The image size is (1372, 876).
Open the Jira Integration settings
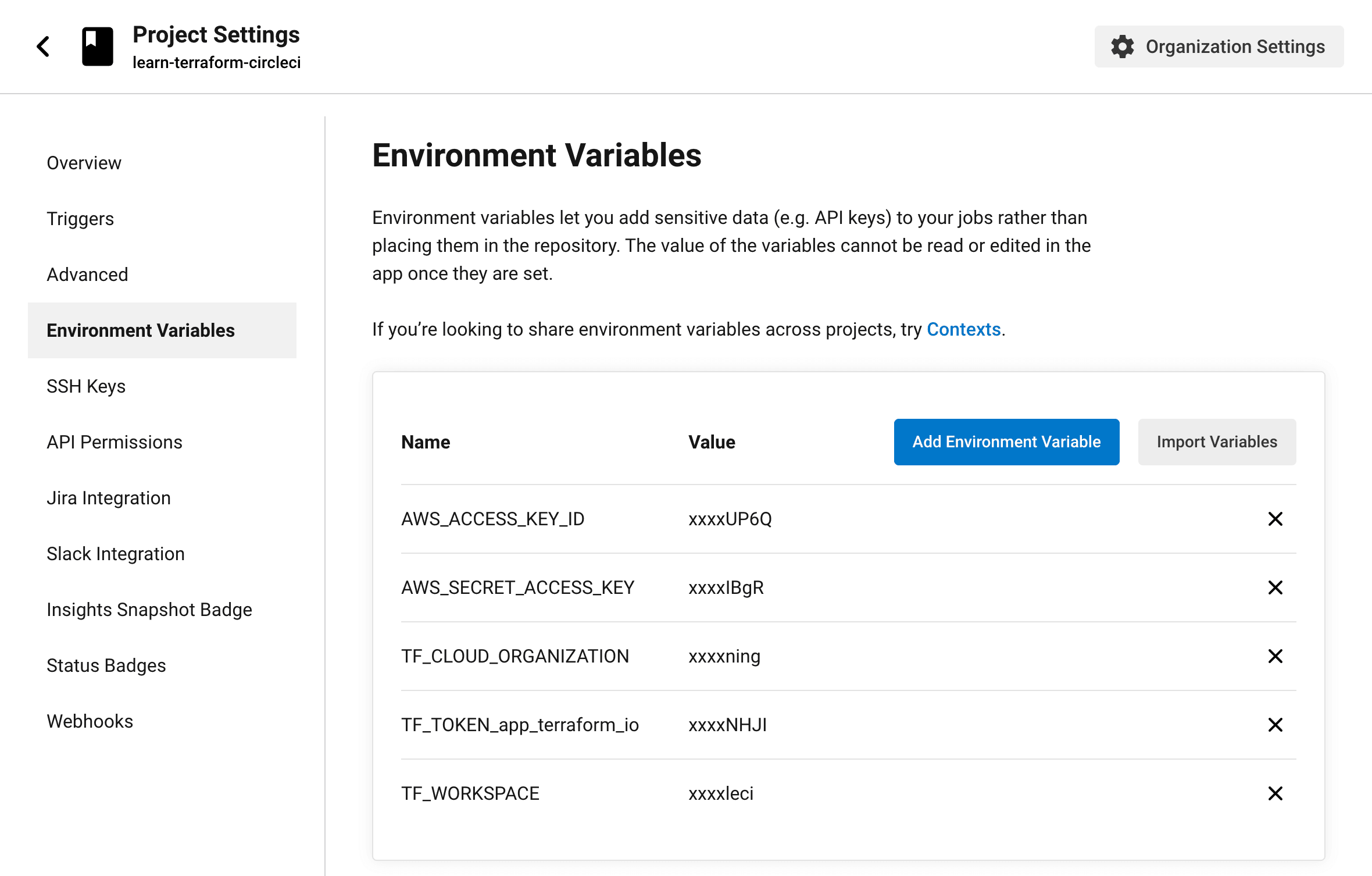click(108, 497)
